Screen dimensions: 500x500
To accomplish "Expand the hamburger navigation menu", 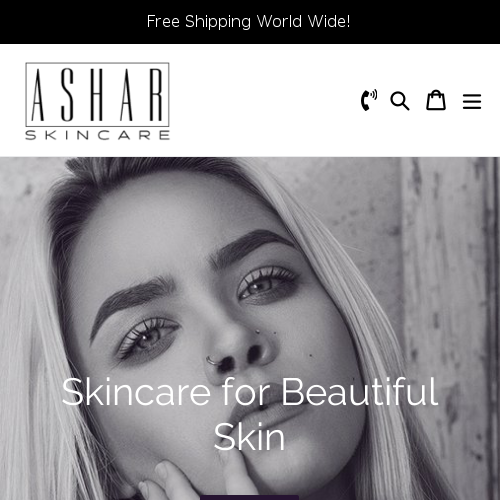I will pyautogui.click(x=472, y=101).
